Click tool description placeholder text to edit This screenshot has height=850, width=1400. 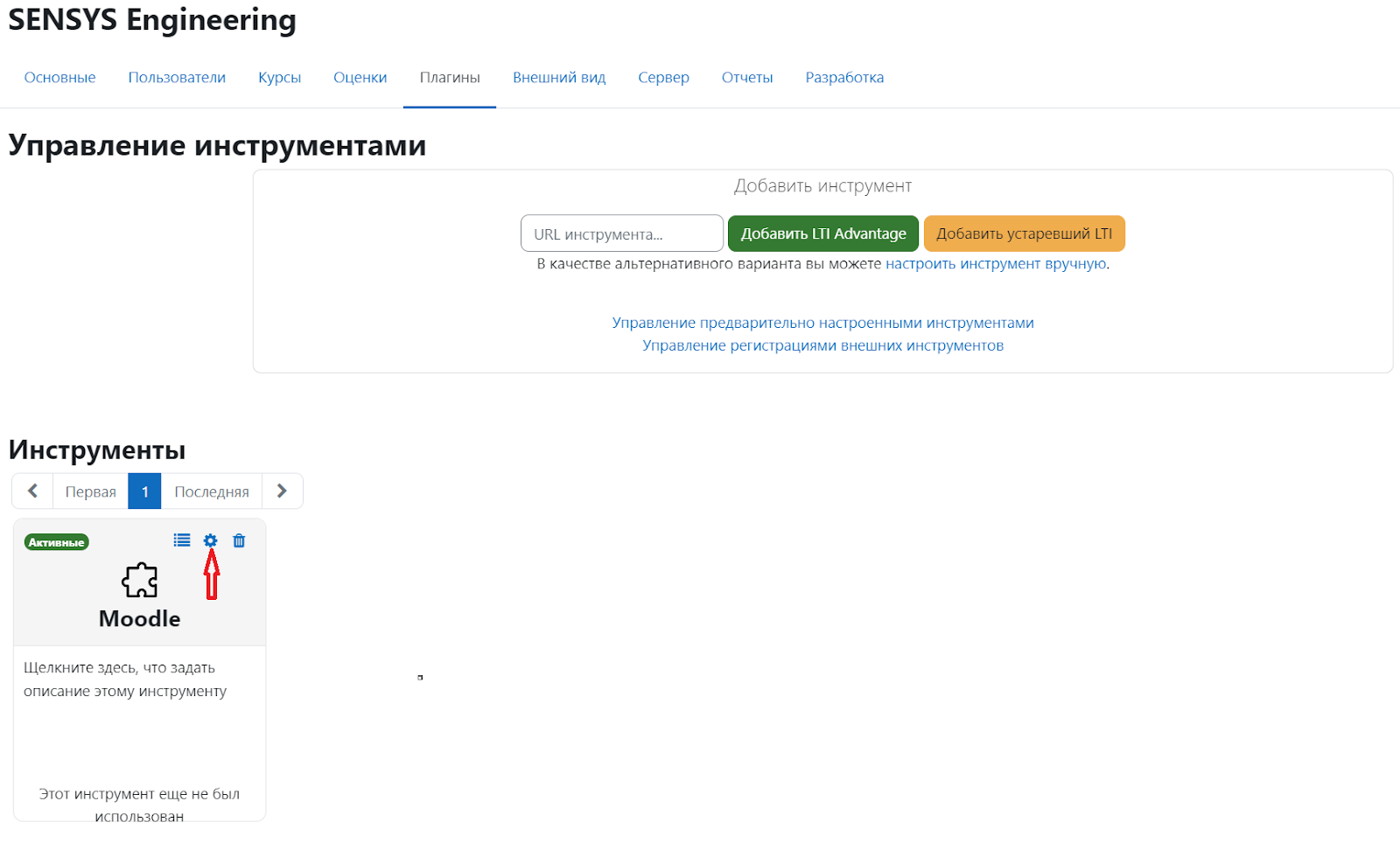[x=125, y=679]
